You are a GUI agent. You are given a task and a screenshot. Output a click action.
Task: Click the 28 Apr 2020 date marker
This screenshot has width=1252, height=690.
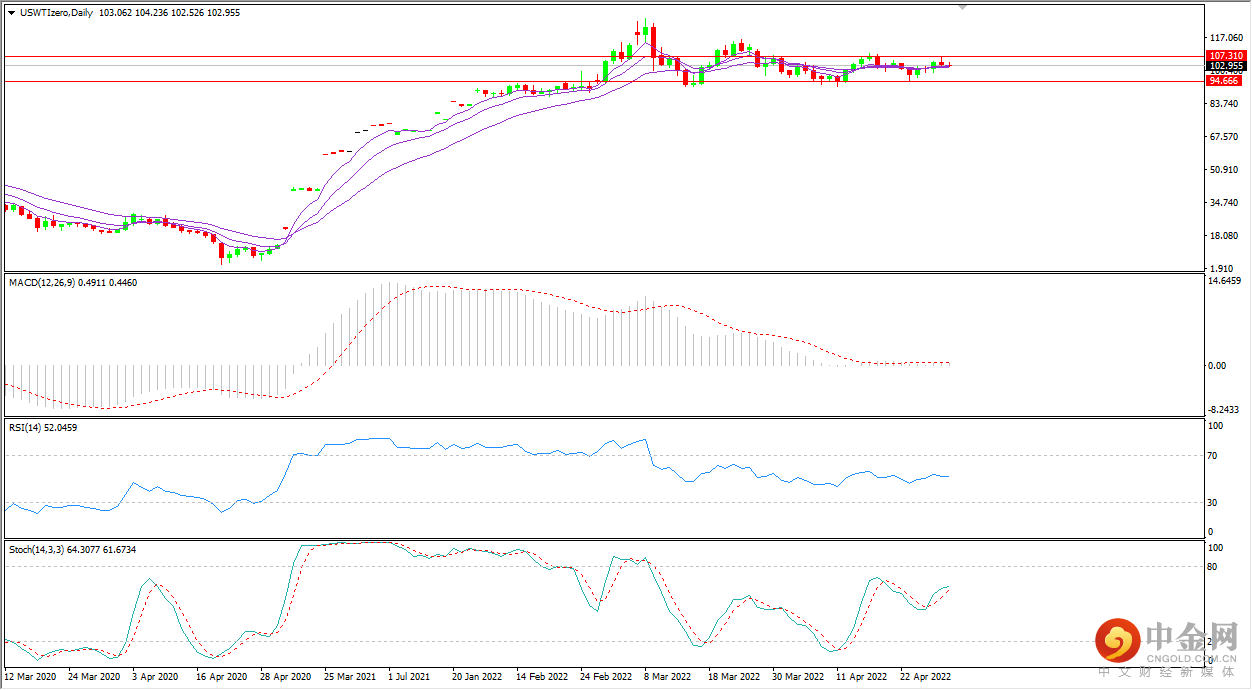285,676
